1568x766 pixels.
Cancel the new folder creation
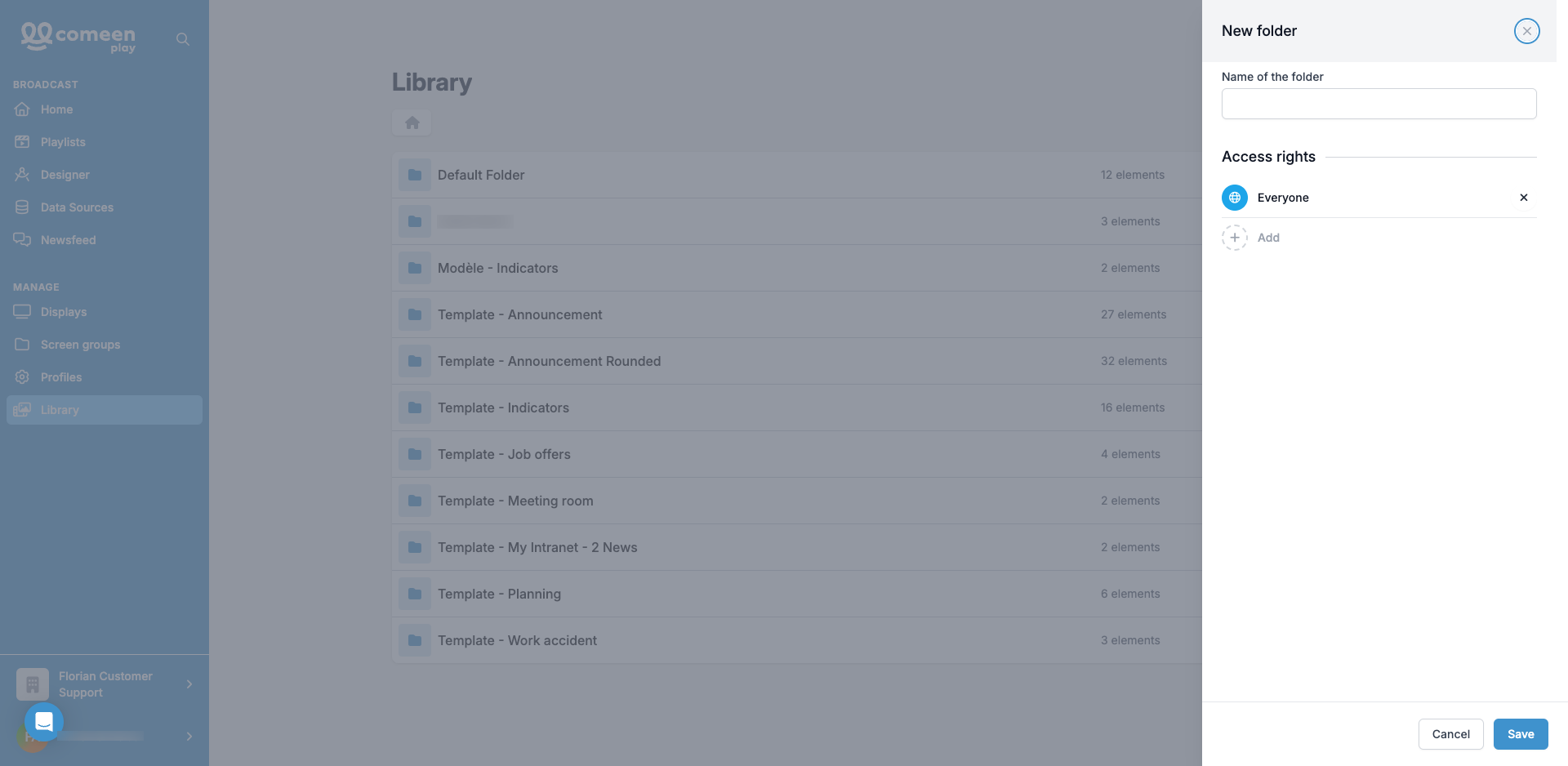[1450, 734]
